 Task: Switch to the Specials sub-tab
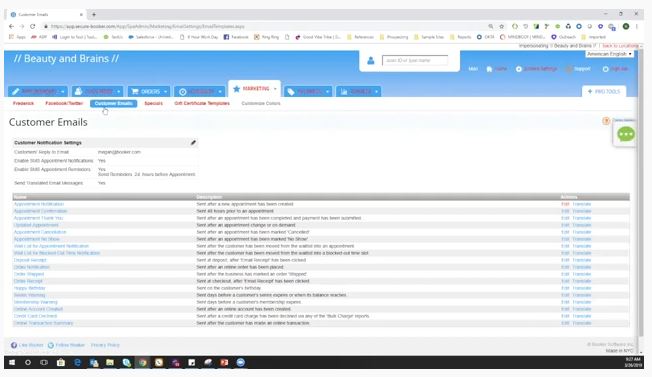coord(153,103)
